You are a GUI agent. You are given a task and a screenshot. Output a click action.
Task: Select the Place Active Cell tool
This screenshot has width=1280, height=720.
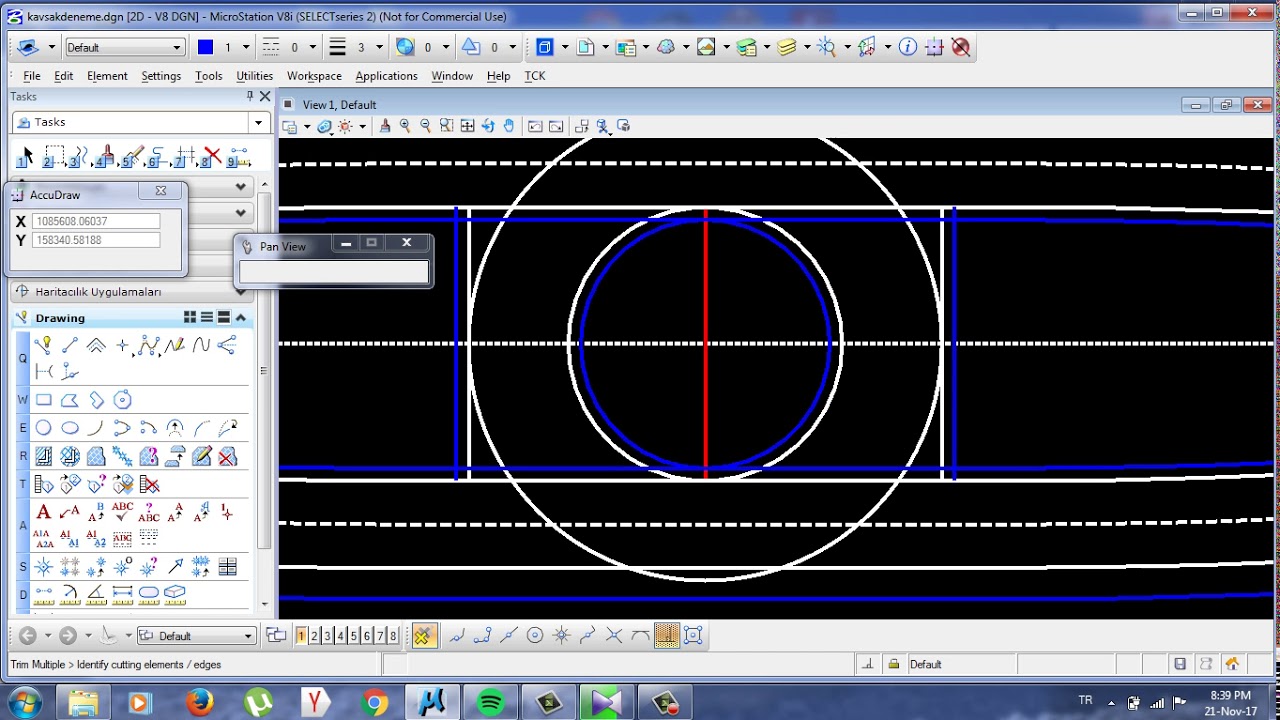pyautogui.click(x=43, y=567)
